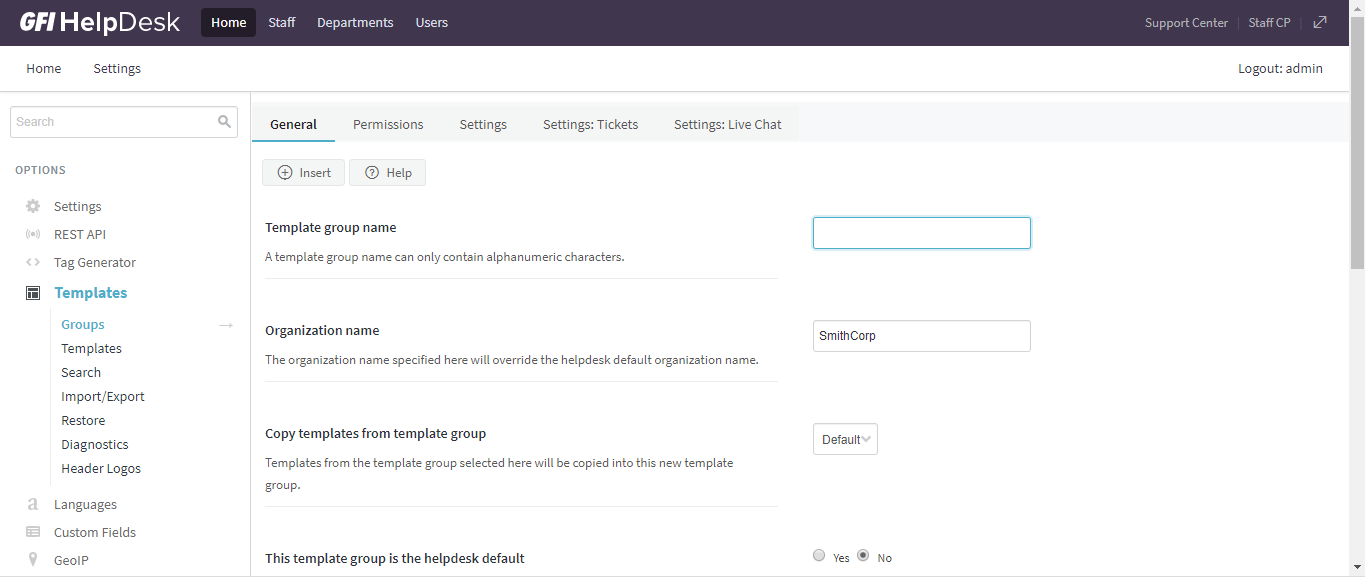Viewport: 1365px width, 582px height.
Task: Focus the Template group name field
Action: 921,233
